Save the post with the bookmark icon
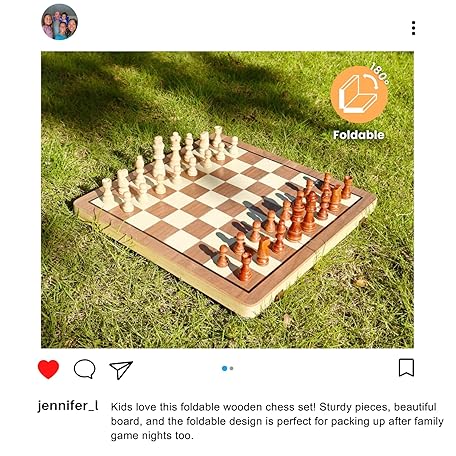 [x=406, y=368]
